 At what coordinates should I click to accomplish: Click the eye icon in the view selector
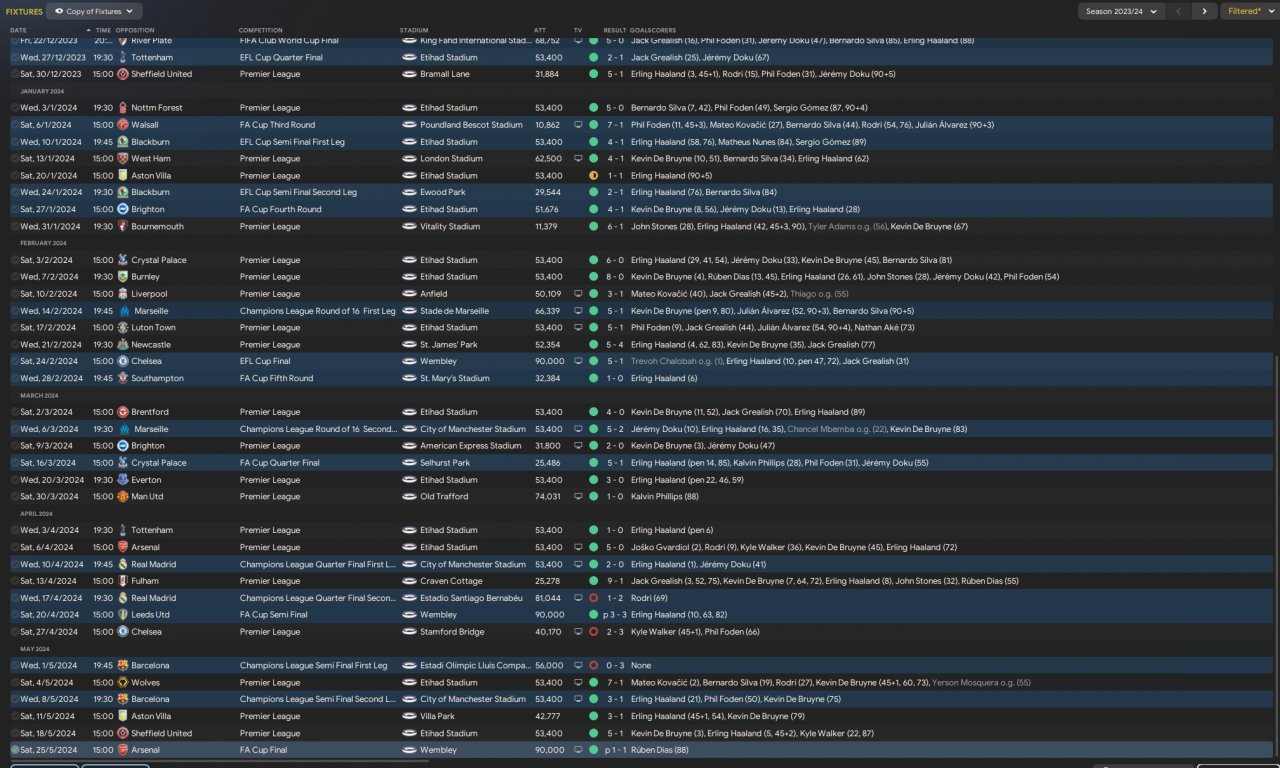click(58, 11)
